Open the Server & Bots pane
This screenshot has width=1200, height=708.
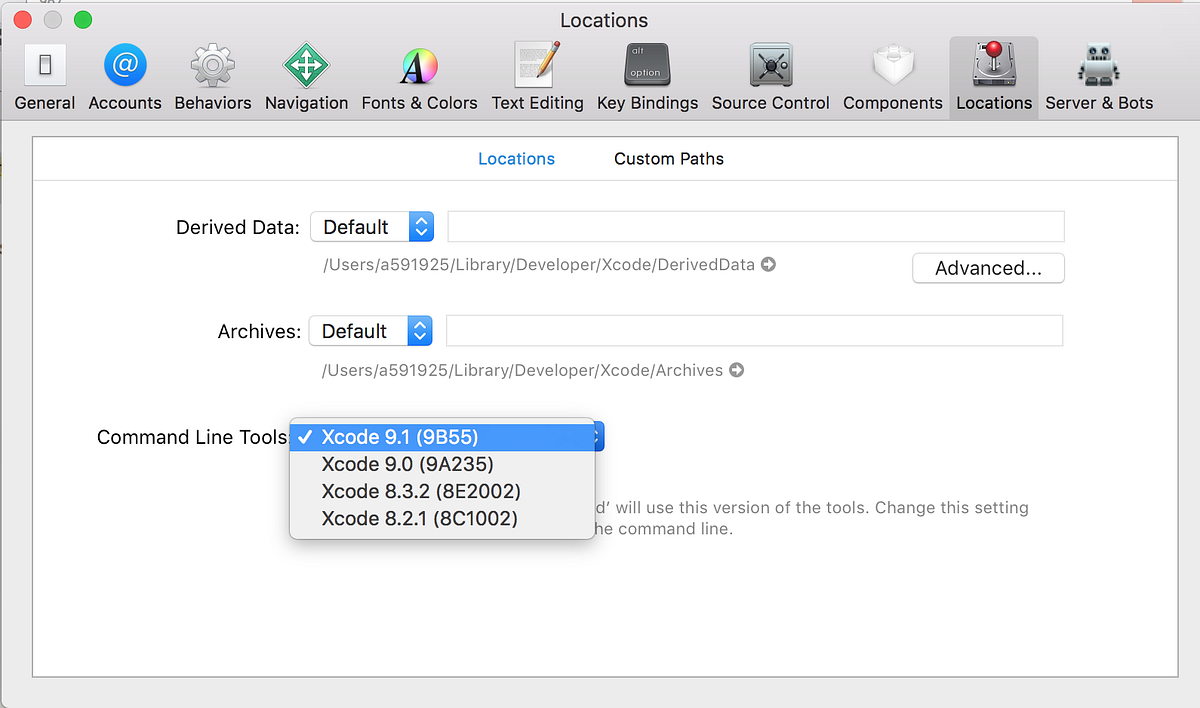click(1098, 75)
